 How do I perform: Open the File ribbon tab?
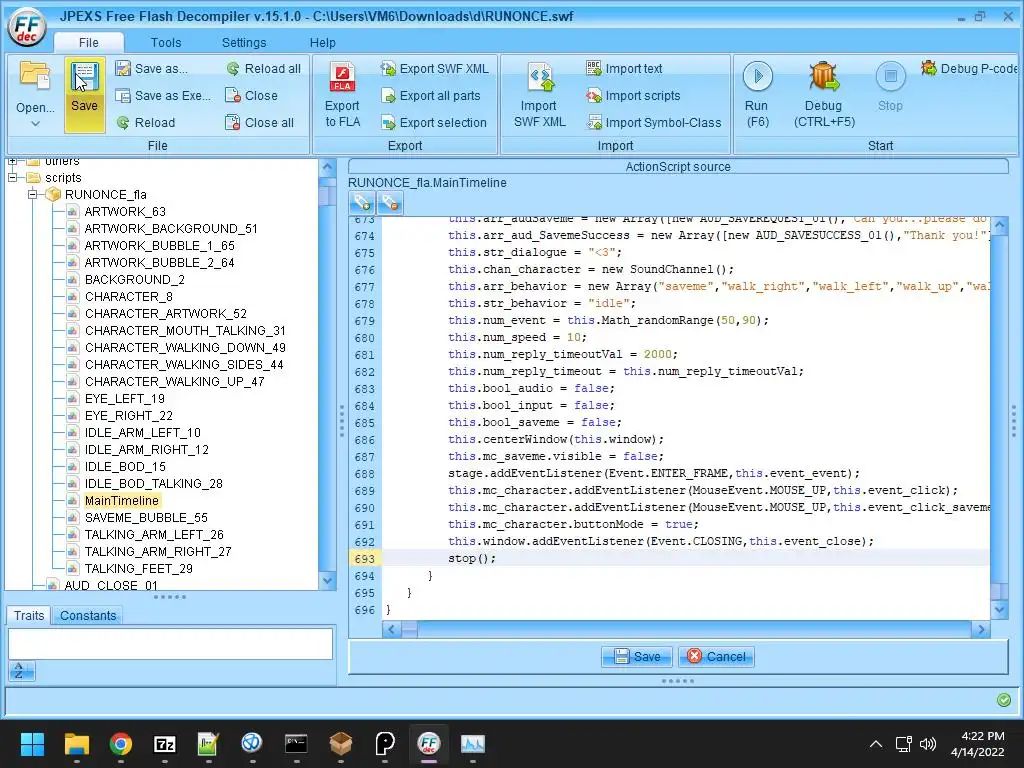pyautogui.click(x=89, y=42)
